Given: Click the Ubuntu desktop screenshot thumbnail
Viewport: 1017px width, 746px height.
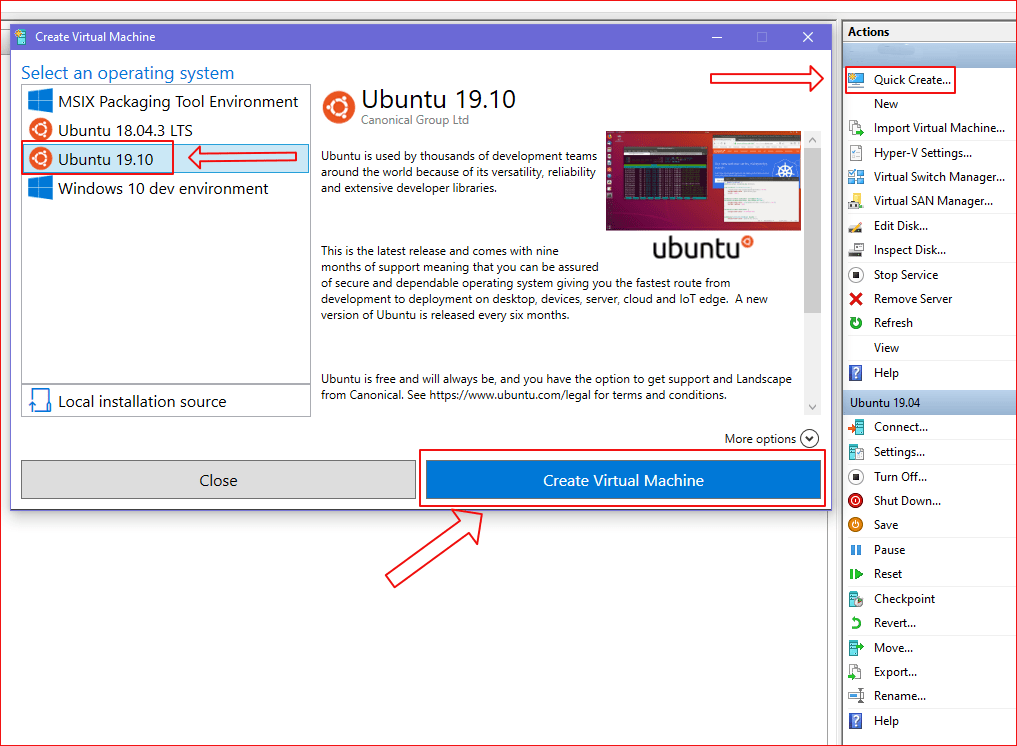Looking at the screenshot, I should tap(703, 180).
